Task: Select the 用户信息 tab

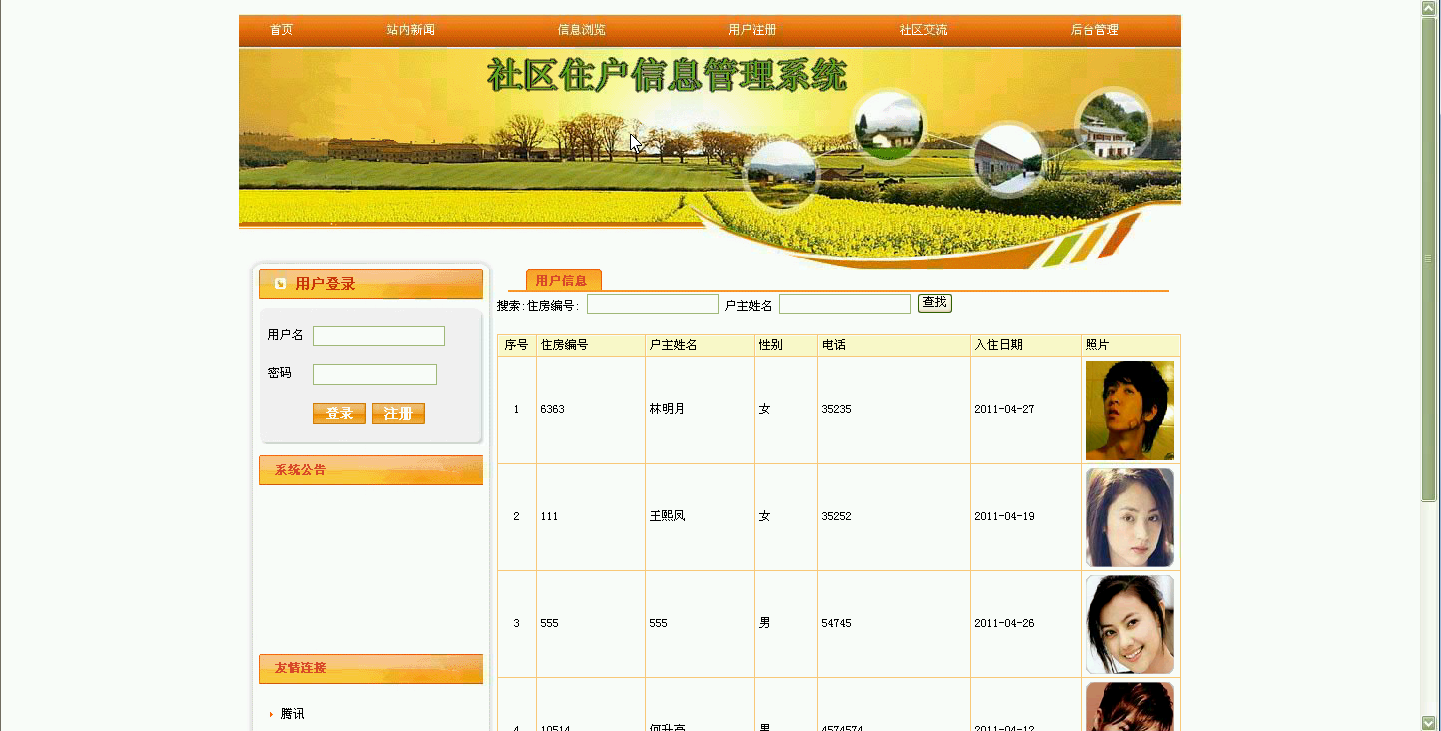Action: coord(562,281)
